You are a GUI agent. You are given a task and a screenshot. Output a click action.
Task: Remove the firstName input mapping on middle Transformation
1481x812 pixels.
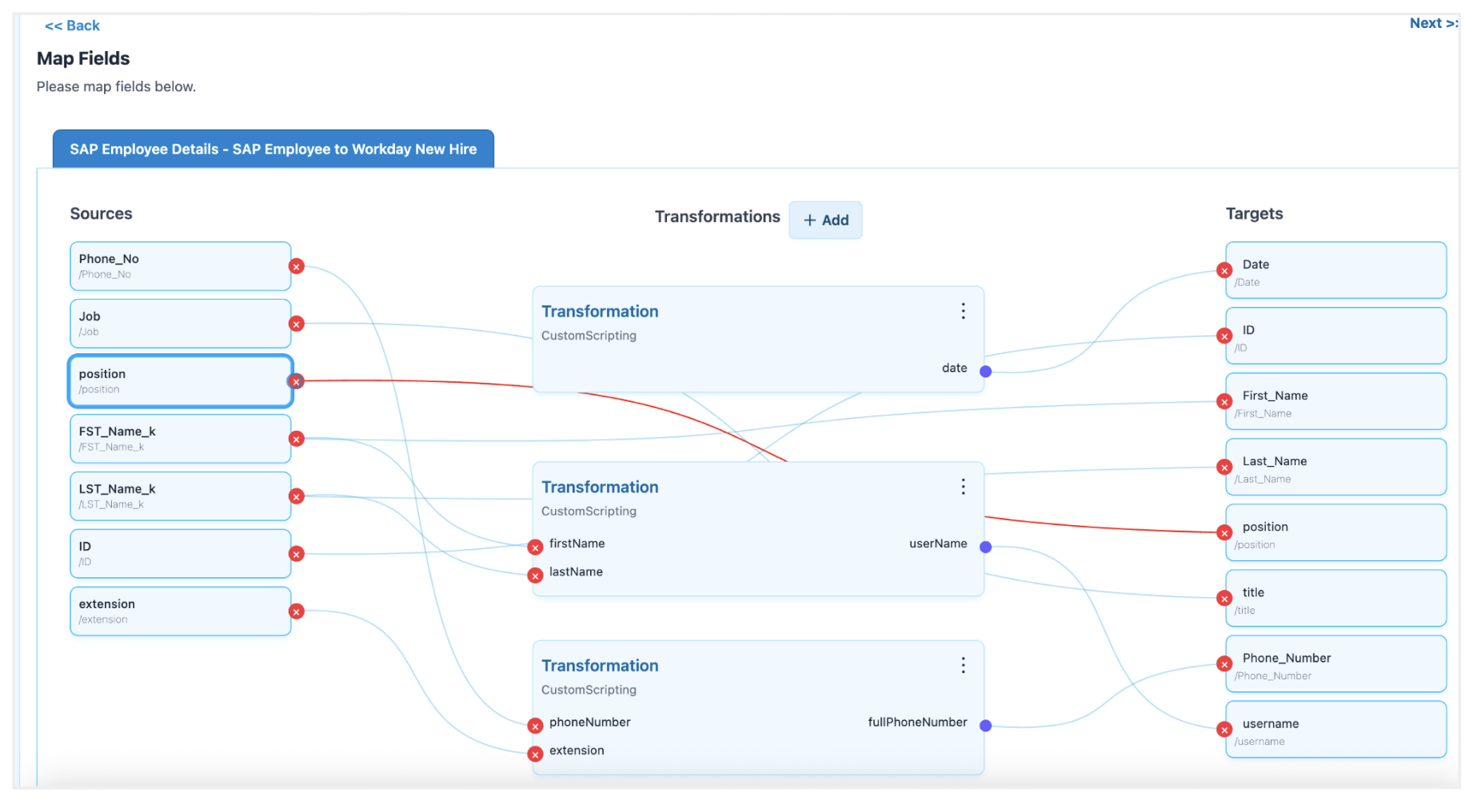click(535, 547)
